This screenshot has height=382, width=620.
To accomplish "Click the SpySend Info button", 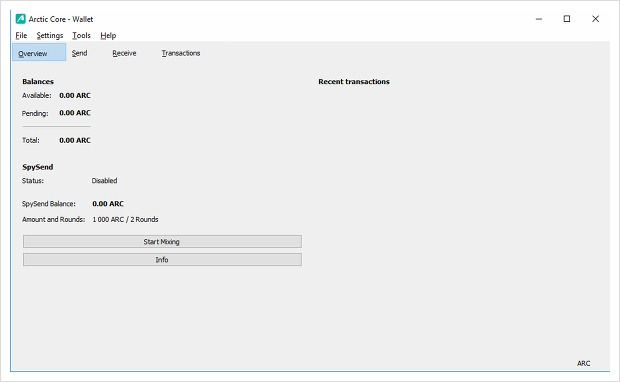I will coord(162,260).
